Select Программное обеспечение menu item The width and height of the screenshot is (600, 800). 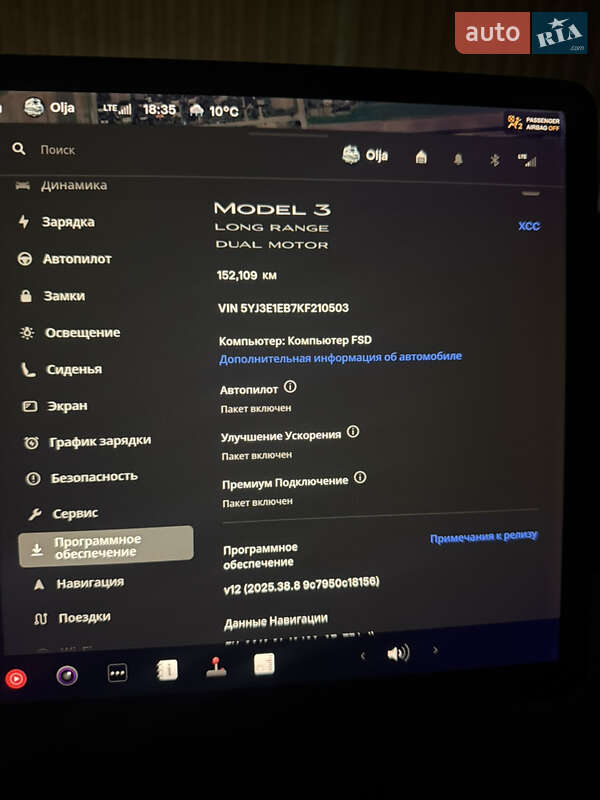[x=106, y=546]
